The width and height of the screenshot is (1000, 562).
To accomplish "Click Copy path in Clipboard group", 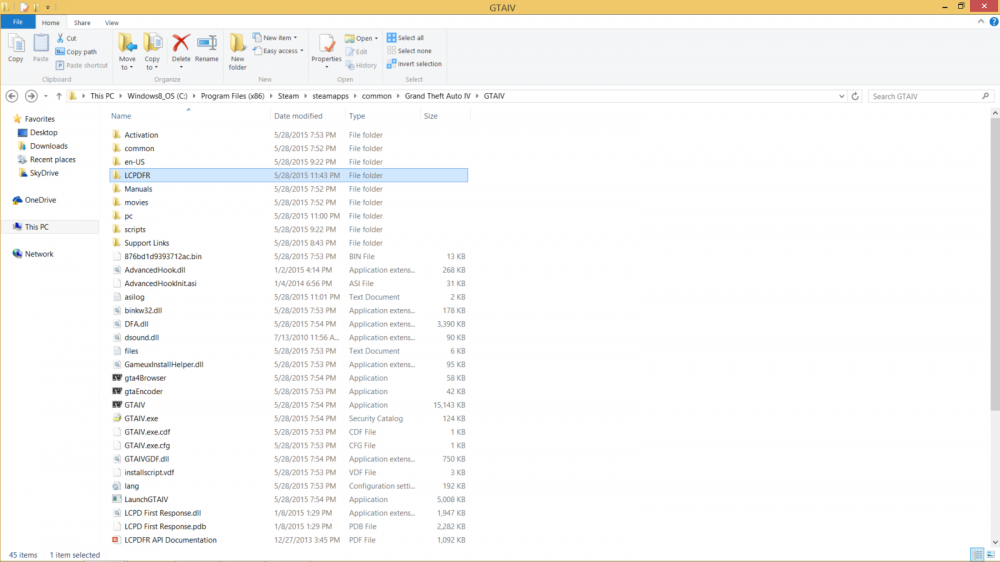I will click(x=76, y=52).
